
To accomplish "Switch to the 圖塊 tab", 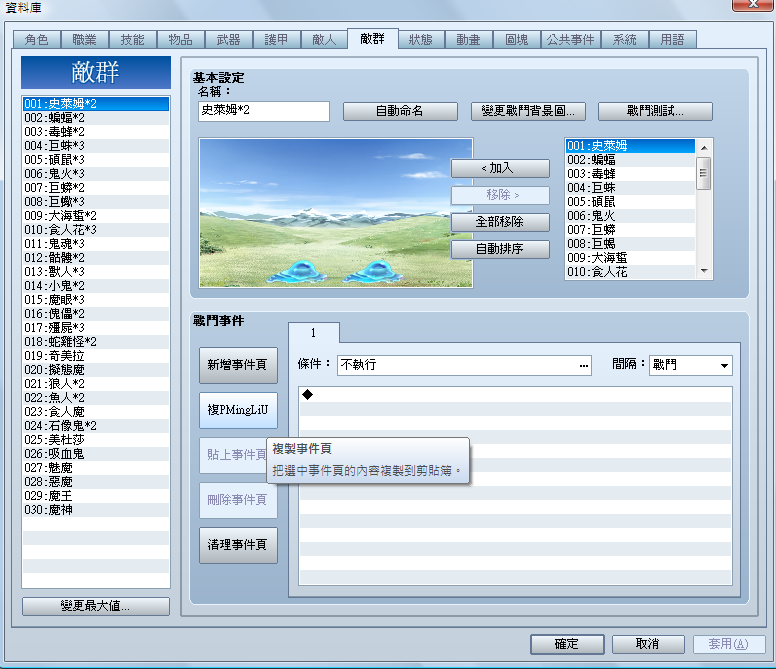I will [x=516, y=40].
